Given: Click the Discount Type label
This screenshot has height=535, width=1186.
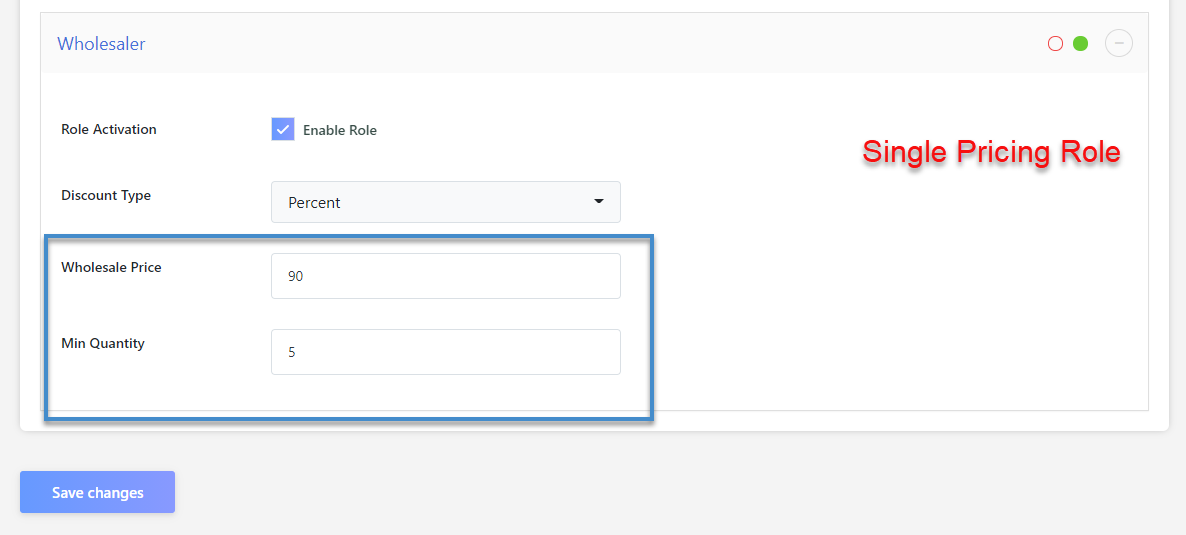Looking at the screenshot, I should coord(106,195).
